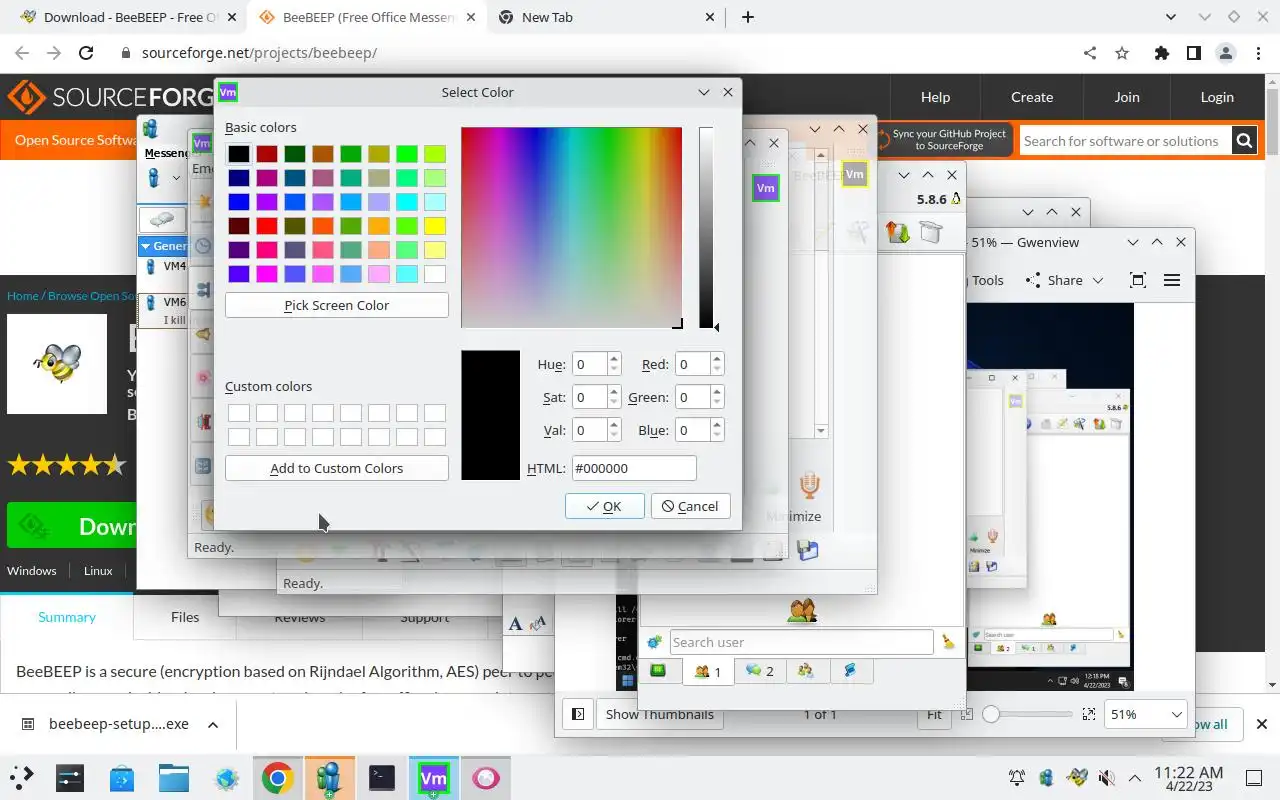Confirm the color with OK
Image resolution: width=1280 pixels, height=800 pixels.
tap(604, 506)
